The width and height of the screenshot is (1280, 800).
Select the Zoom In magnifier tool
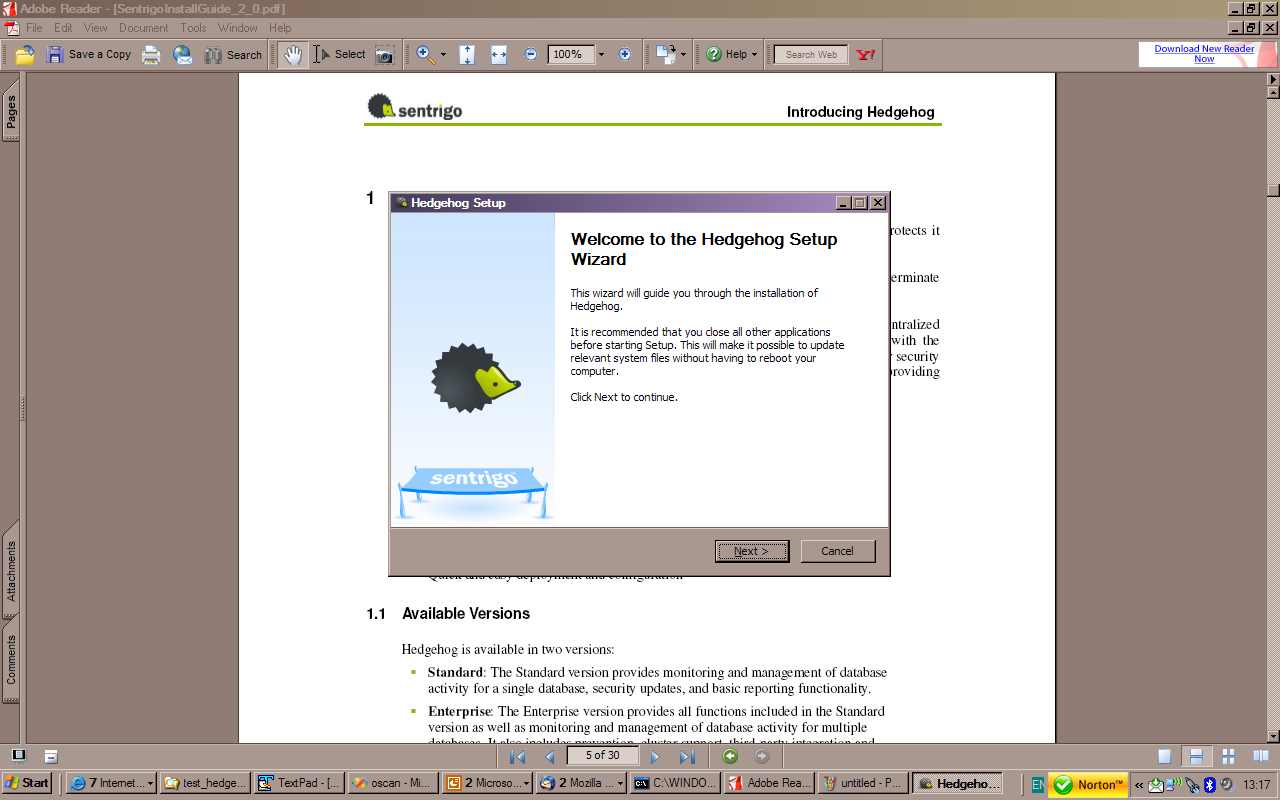coord(426,55)
